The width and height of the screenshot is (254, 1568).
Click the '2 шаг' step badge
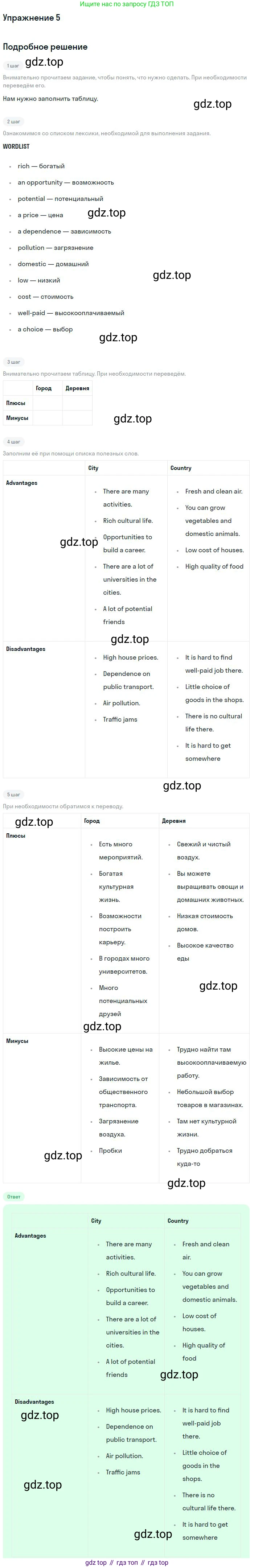click(x=13, y=122)
